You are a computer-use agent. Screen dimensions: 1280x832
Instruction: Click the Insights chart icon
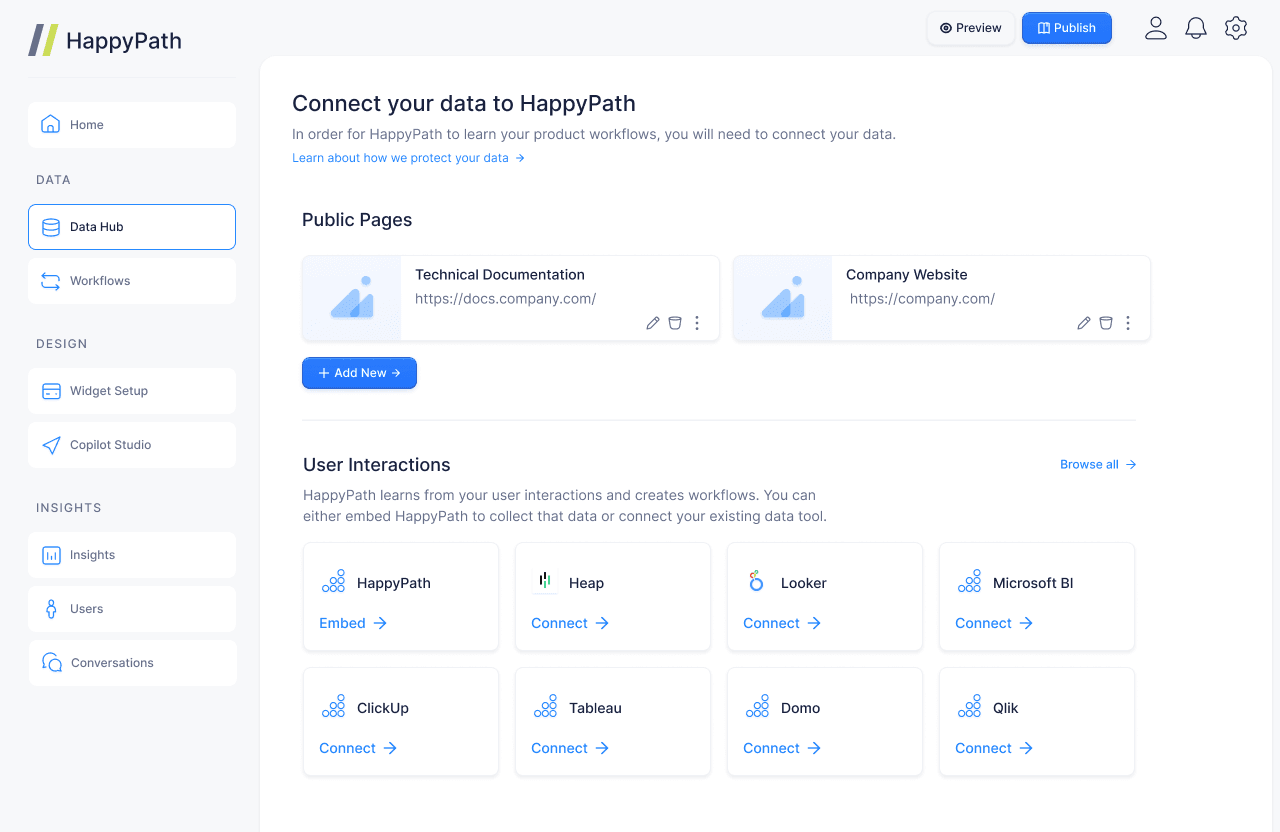(51, 555)
